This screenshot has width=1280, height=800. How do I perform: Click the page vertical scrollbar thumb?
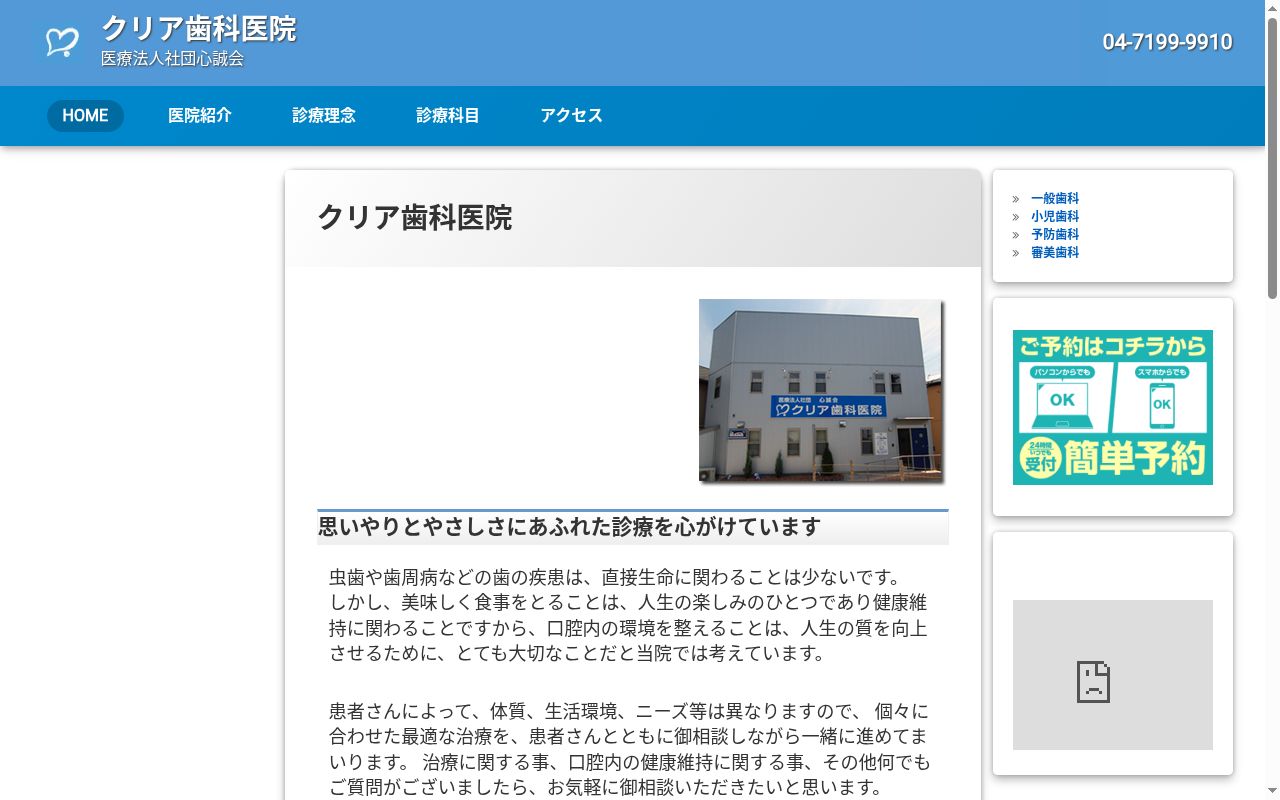tap(1272, 158)
